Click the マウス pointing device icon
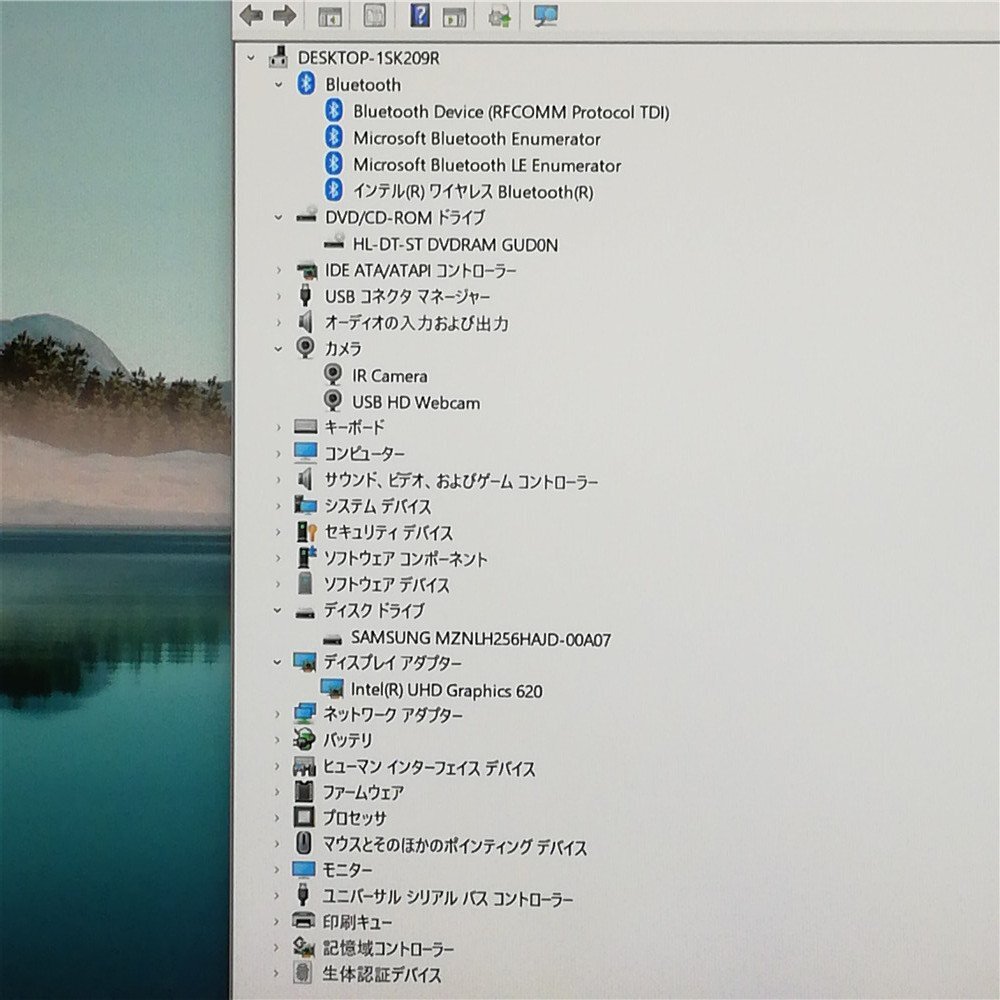The width and height of the screenshot is (1000, 1000). [304, 843]
